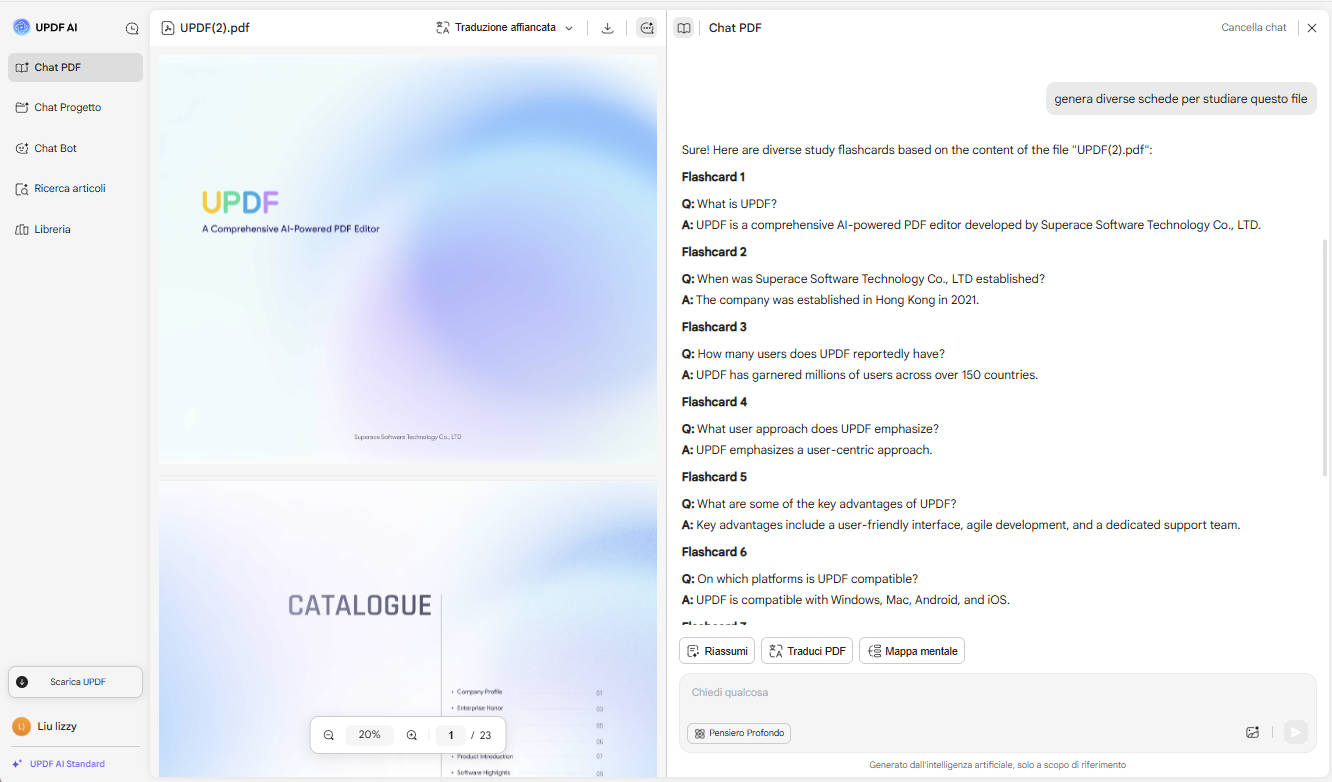Viewport: 1332px width, 782px height.
Task: Select the UPDF cover page thumbnail
Action: point(408,259)
